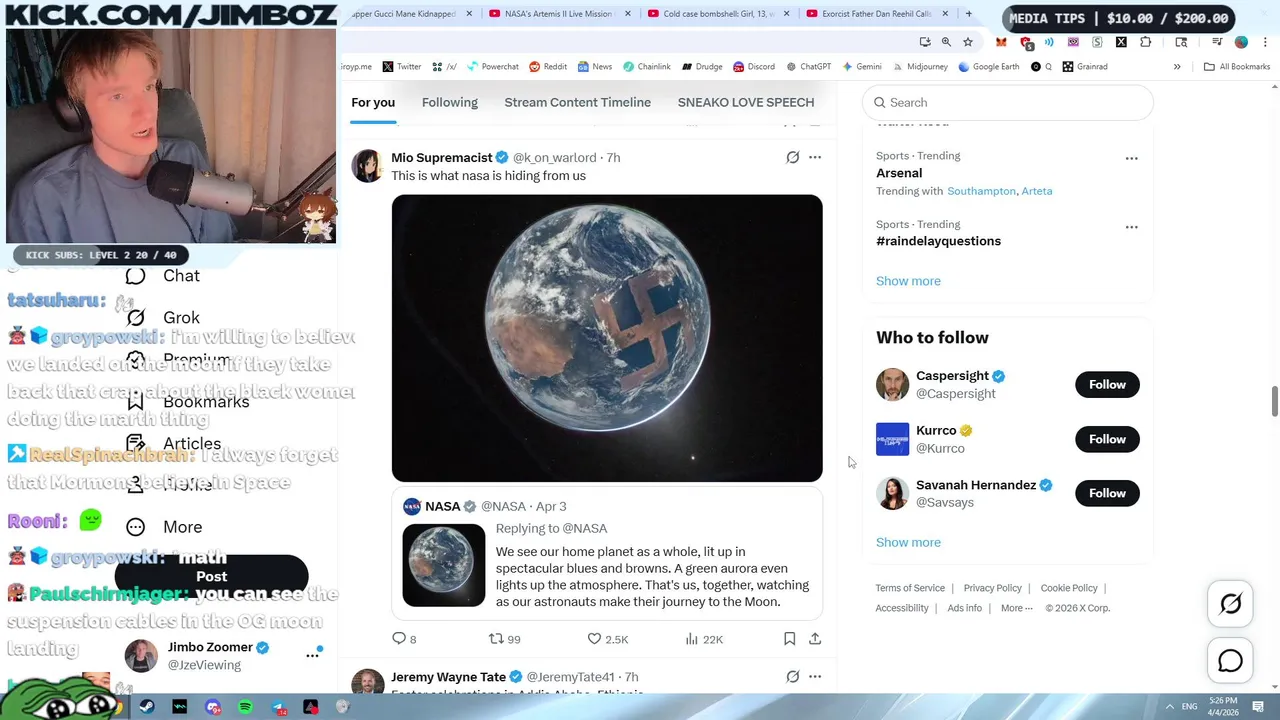Open more options on Mio Supremacist post
This screenshot has width=1280, height=720.
pyautogui.click(x=815, y=157)
